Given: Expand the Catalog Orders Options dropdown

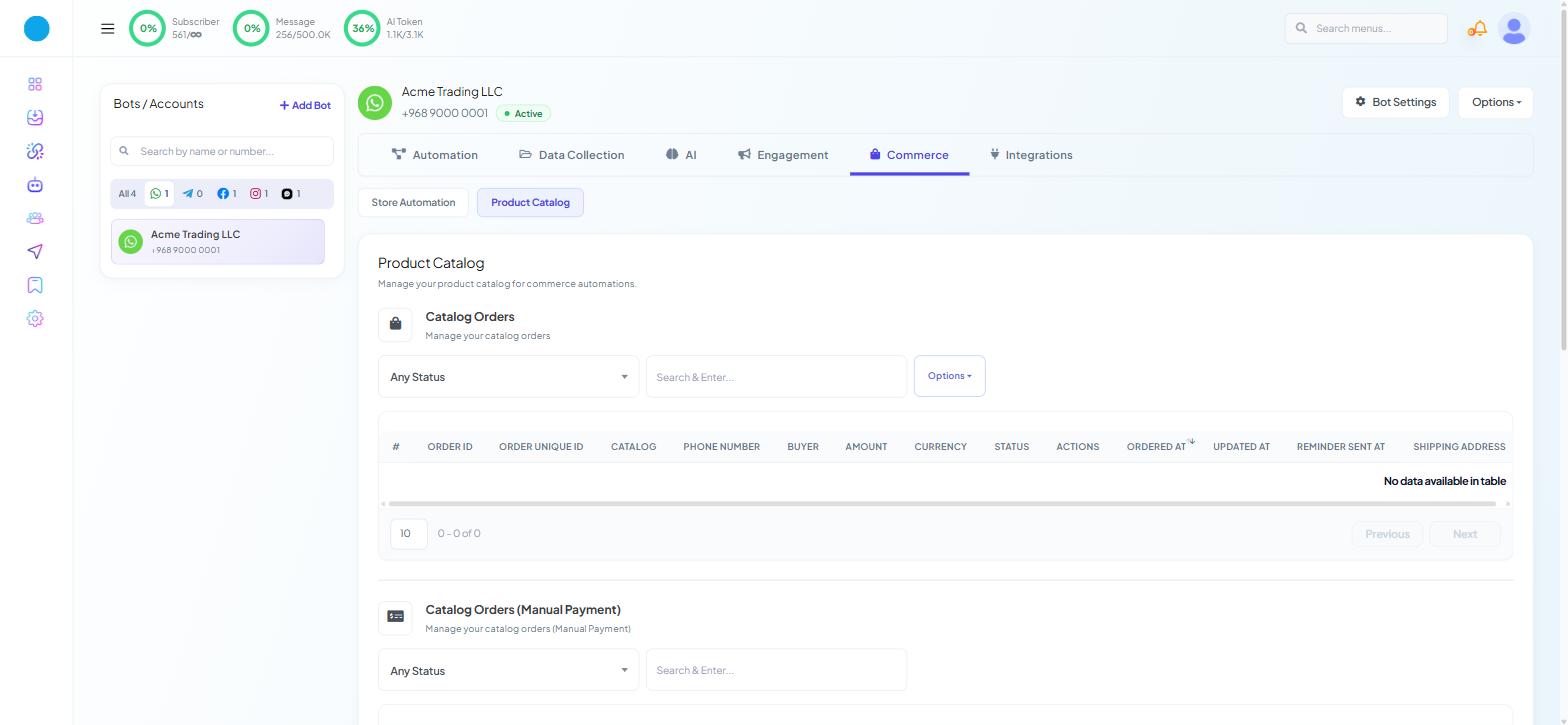Looking at the screenshot, I should [949, 376].
